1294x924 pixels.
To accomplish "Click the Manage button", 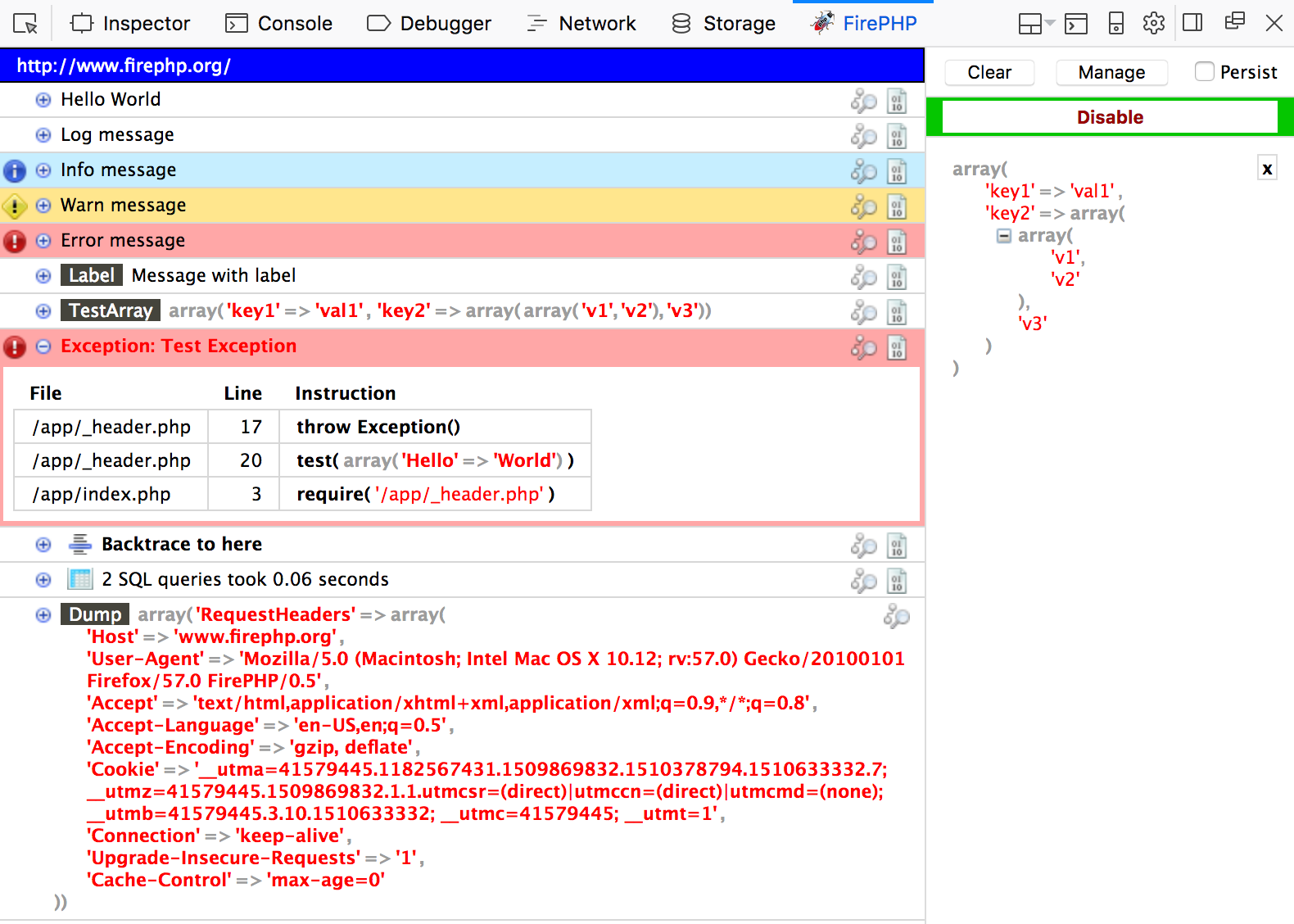I will pos(1111,72).
